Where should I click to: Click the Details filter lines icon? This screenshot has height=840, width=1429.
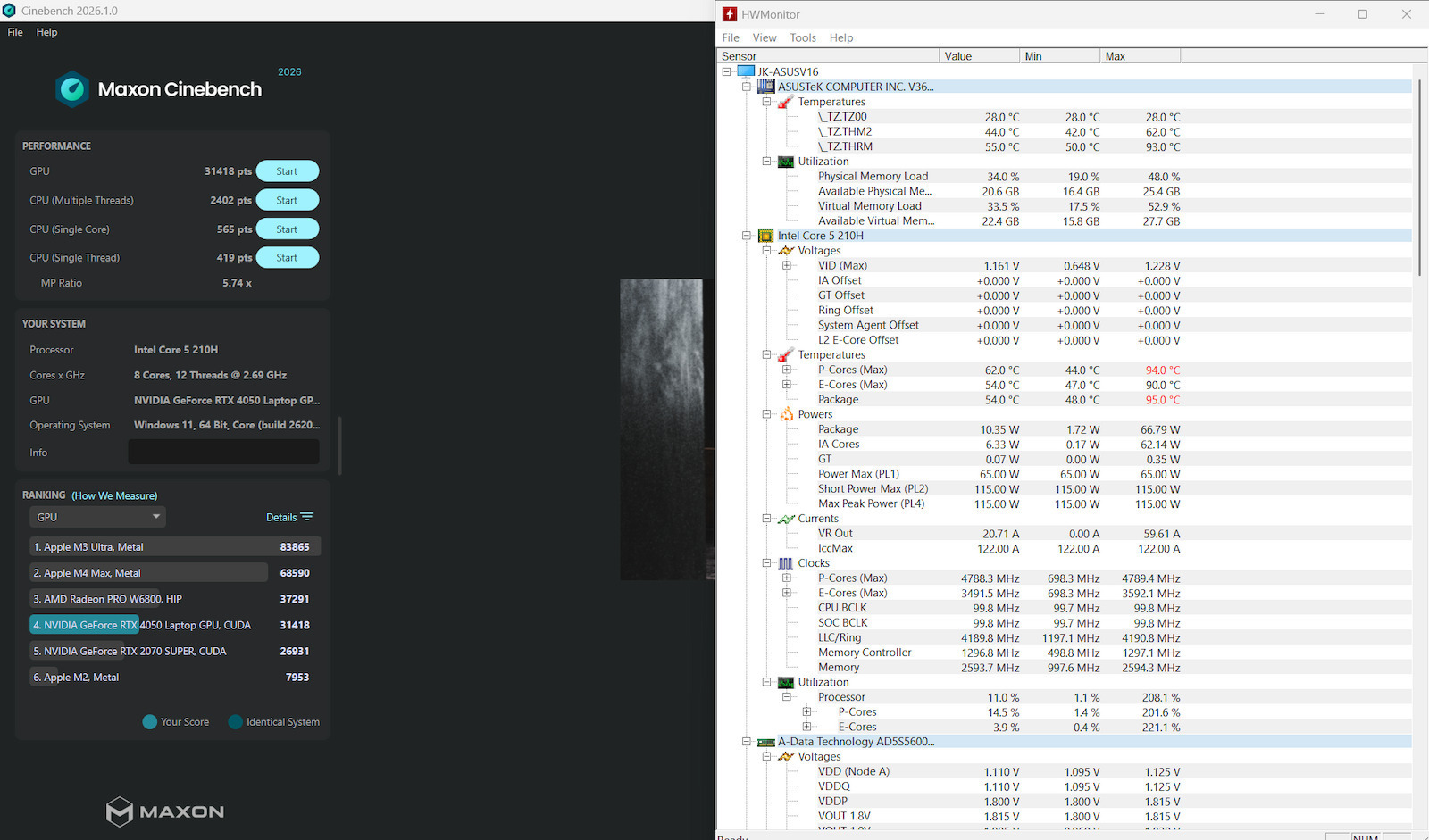[x=307, y=517]
